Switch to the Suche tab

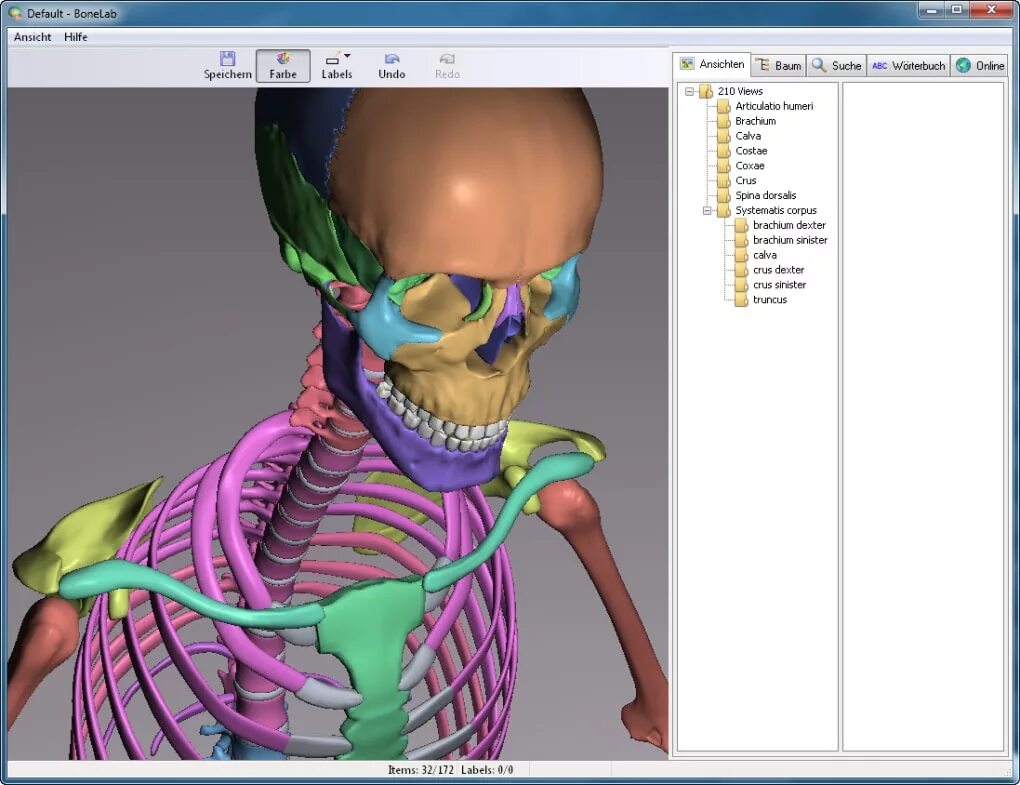point(837,66)
